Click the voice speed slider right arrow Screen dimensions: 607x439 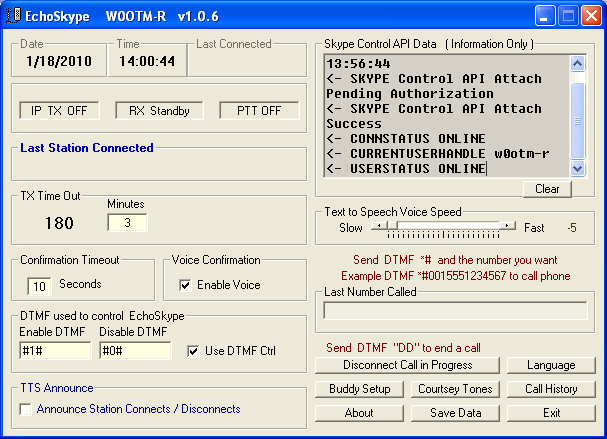pyautogui.click(x=507, y=225)
